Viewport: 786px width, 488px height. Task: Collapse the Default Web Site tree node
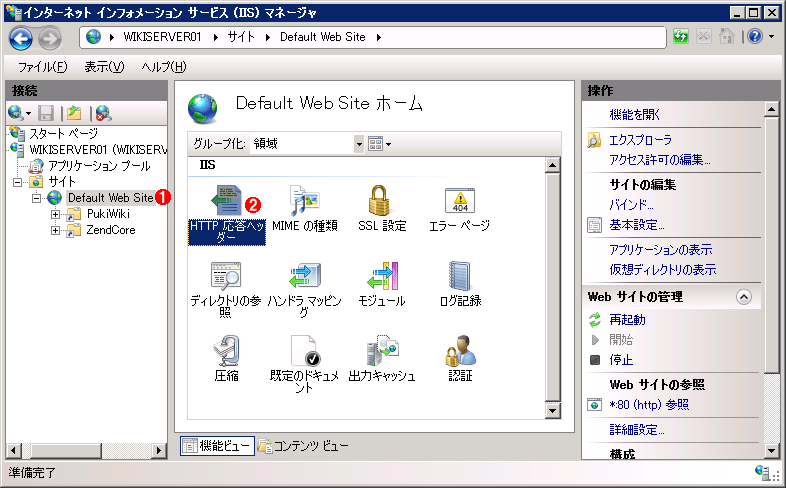(x=37, y=198)
